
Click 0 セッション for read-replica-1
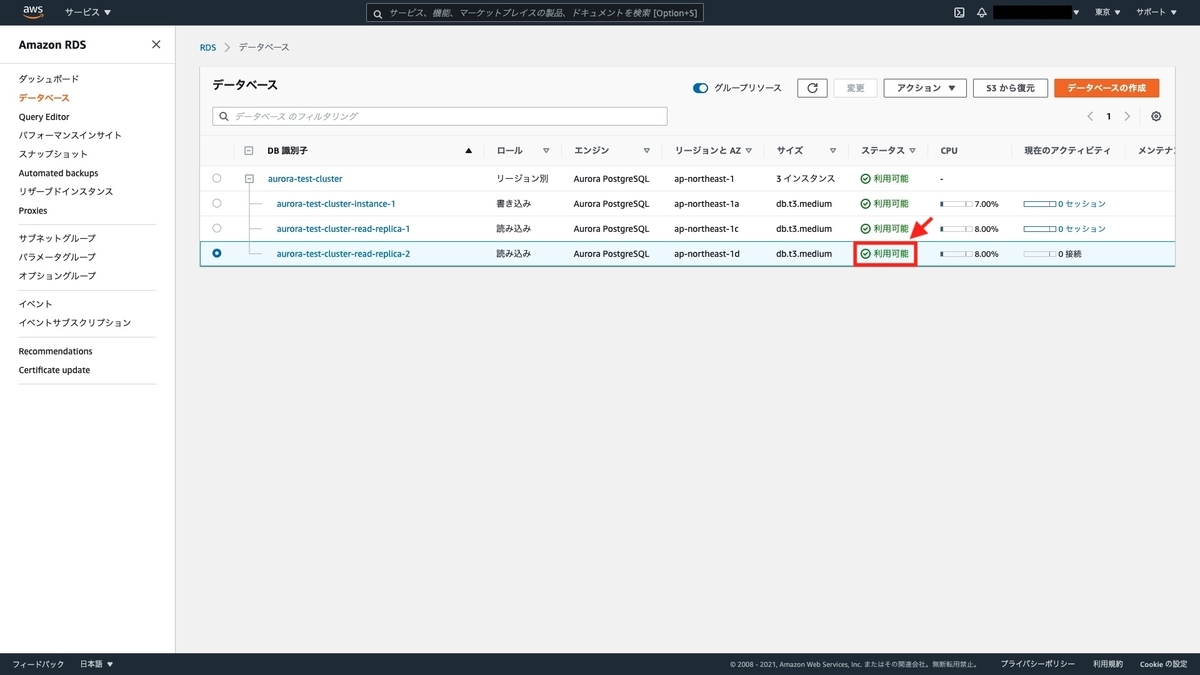(x=1082, y=228)
